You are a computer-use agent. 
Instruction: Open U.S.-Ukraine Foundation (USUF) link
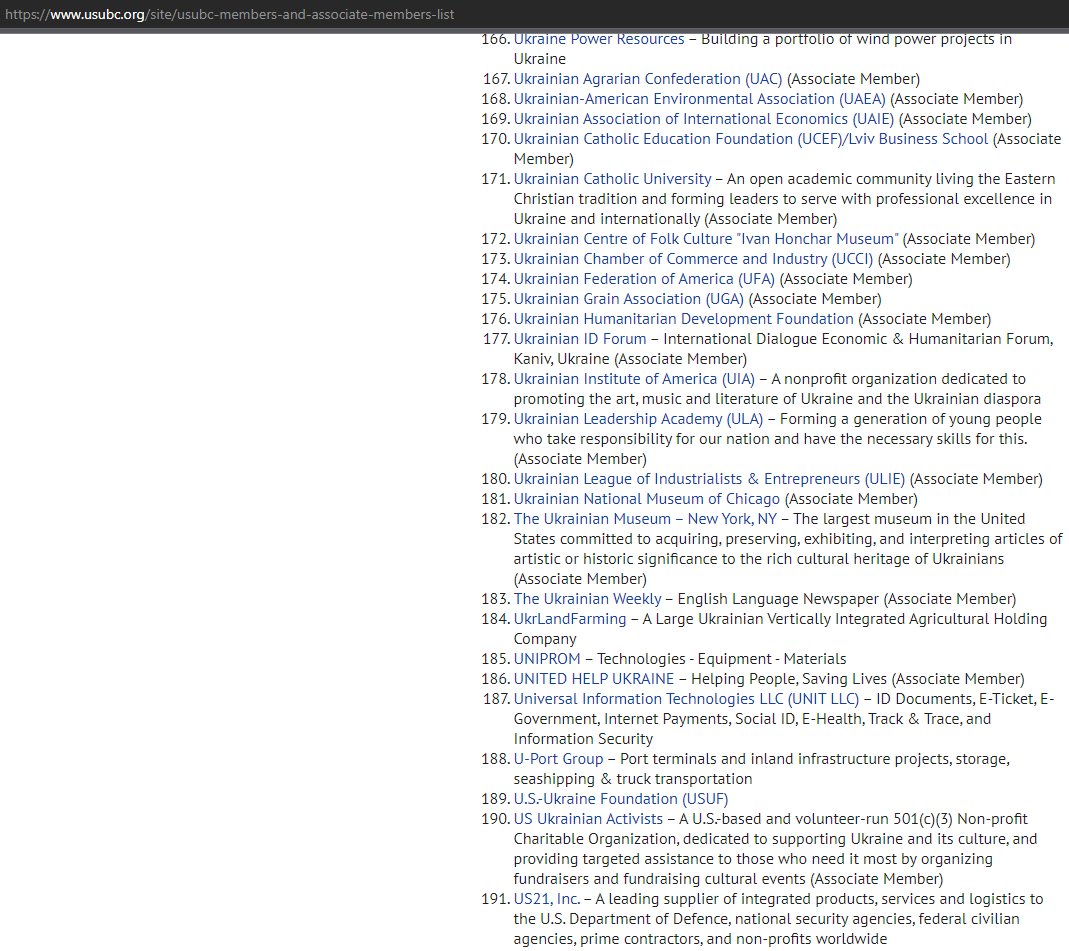(x=620, y=799)
